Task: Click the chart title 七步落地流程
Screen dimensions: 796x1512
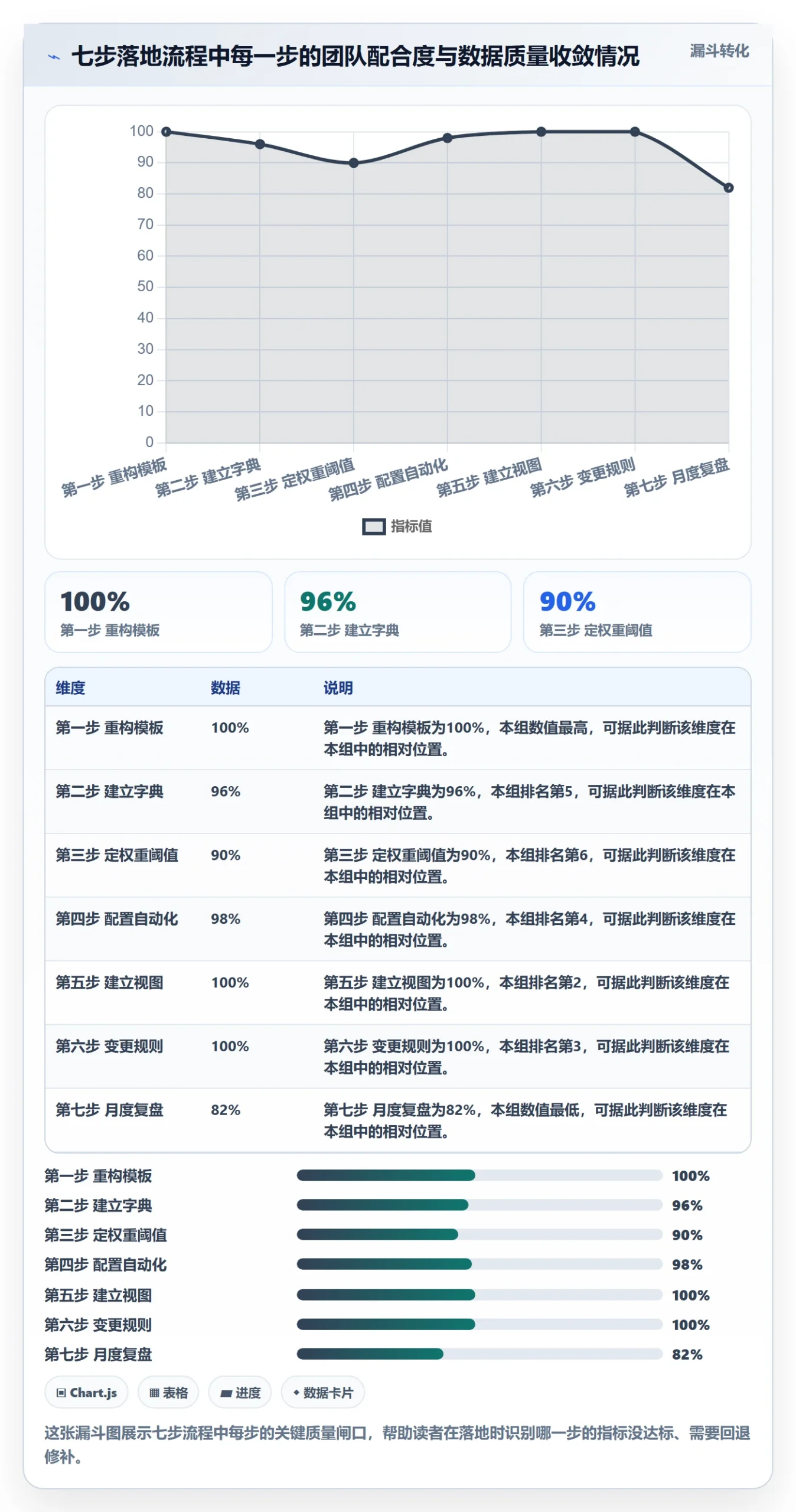Action: click(355, 56)
